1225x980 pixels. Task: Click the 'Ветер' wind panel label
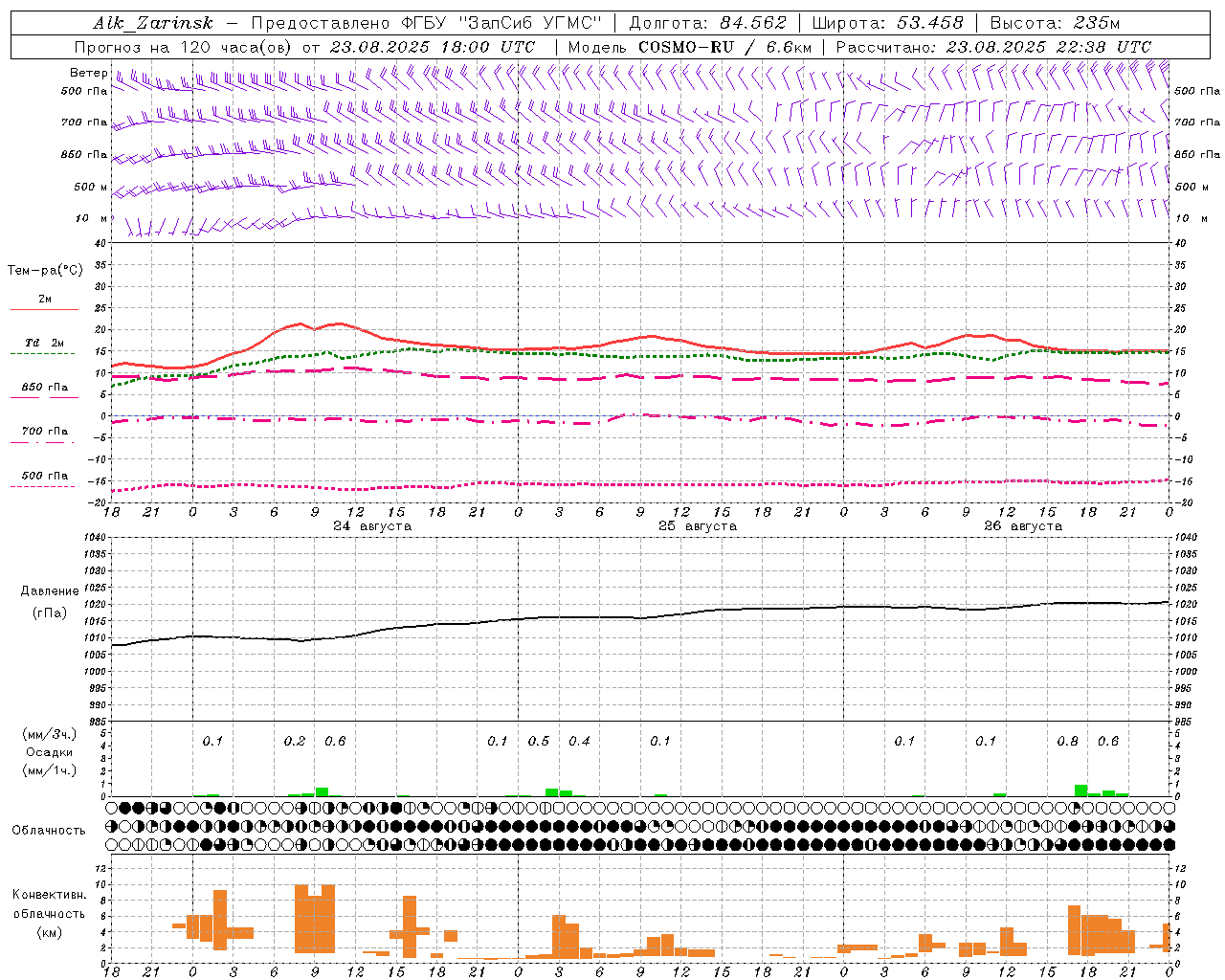coord(88,73)
